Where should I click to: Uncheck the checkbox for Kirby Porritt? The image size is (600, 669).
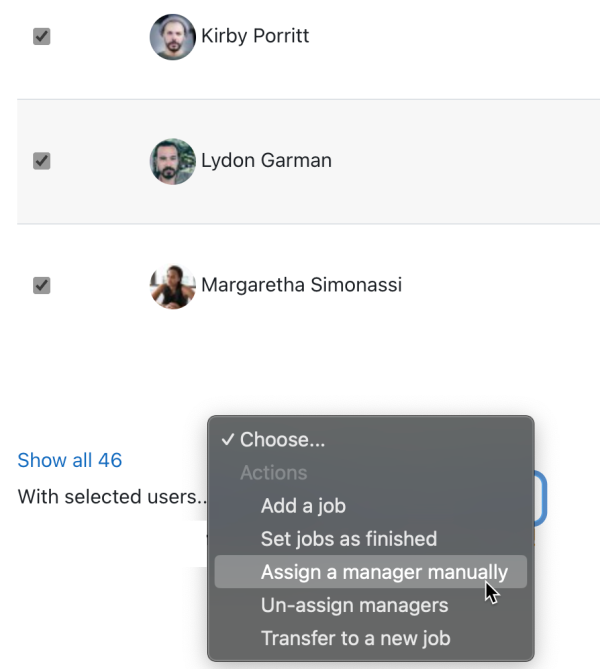tap(42, 36)
